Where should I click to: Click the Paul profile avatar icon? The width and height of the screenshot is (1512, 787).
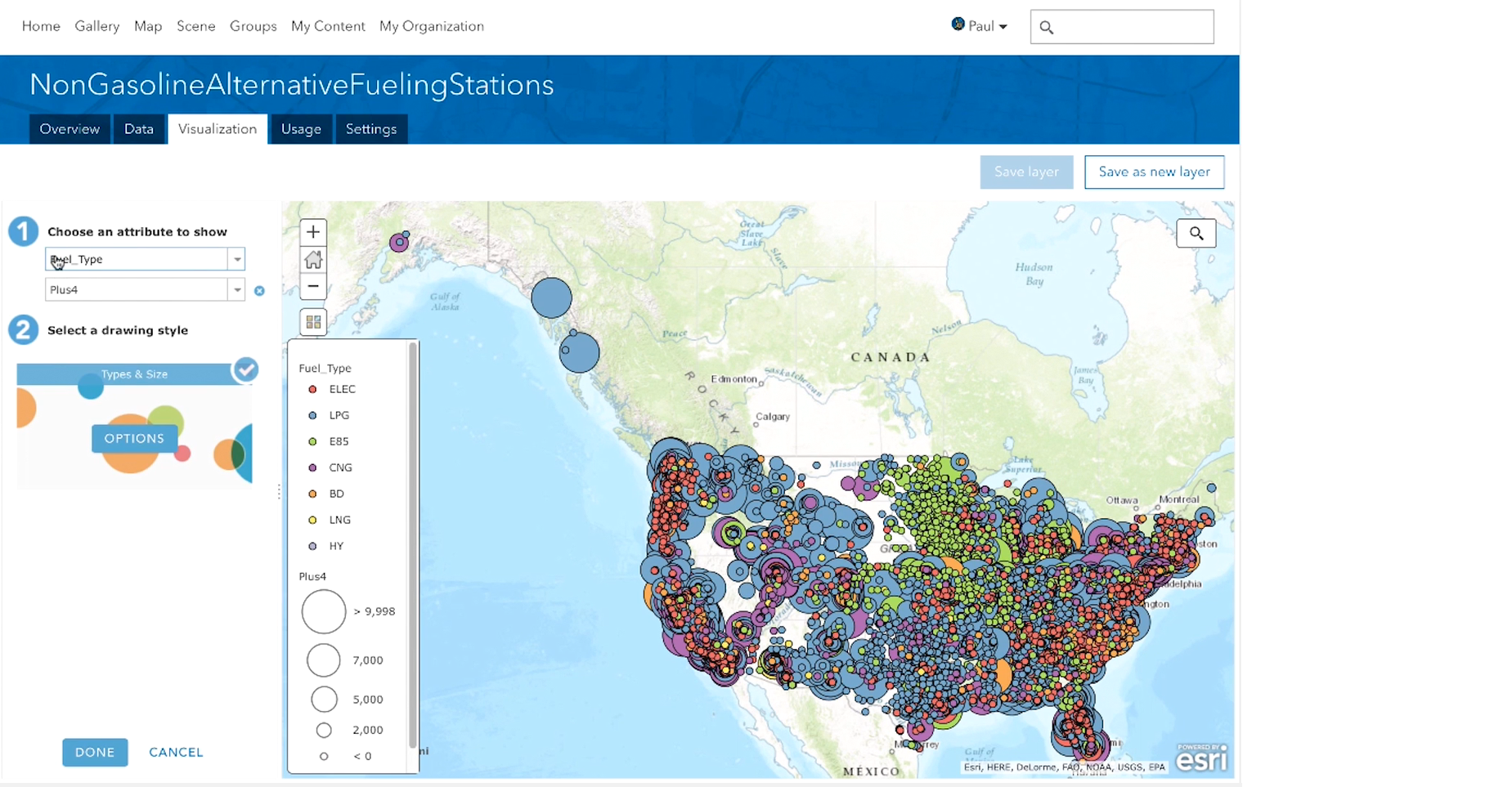click(x=958, y=25)
